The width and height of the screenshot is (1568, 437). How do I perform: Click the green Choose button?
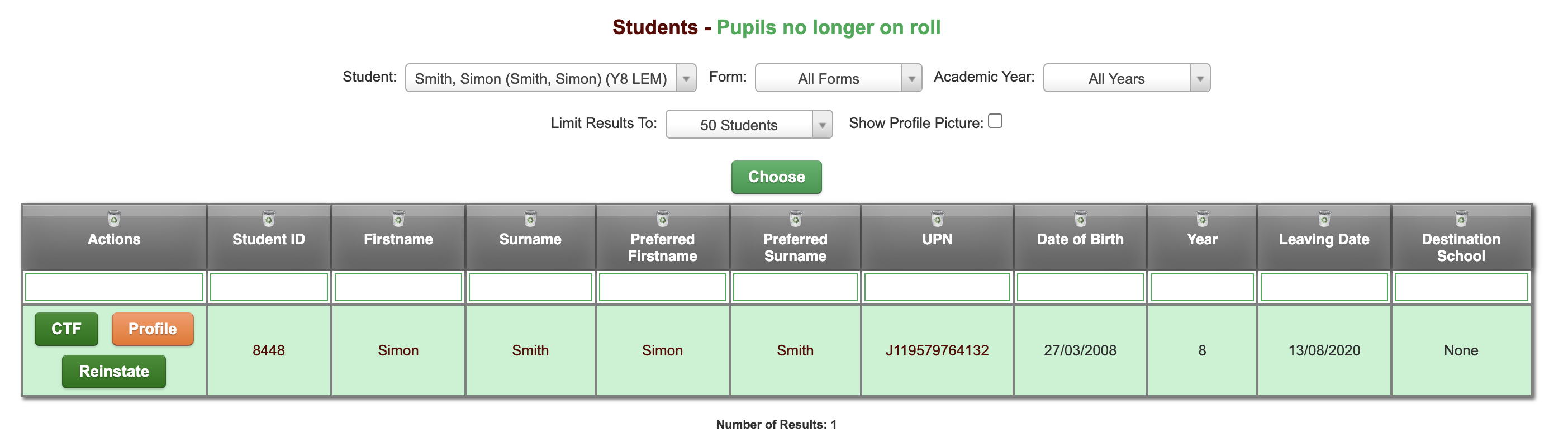(x=776, y=177)
